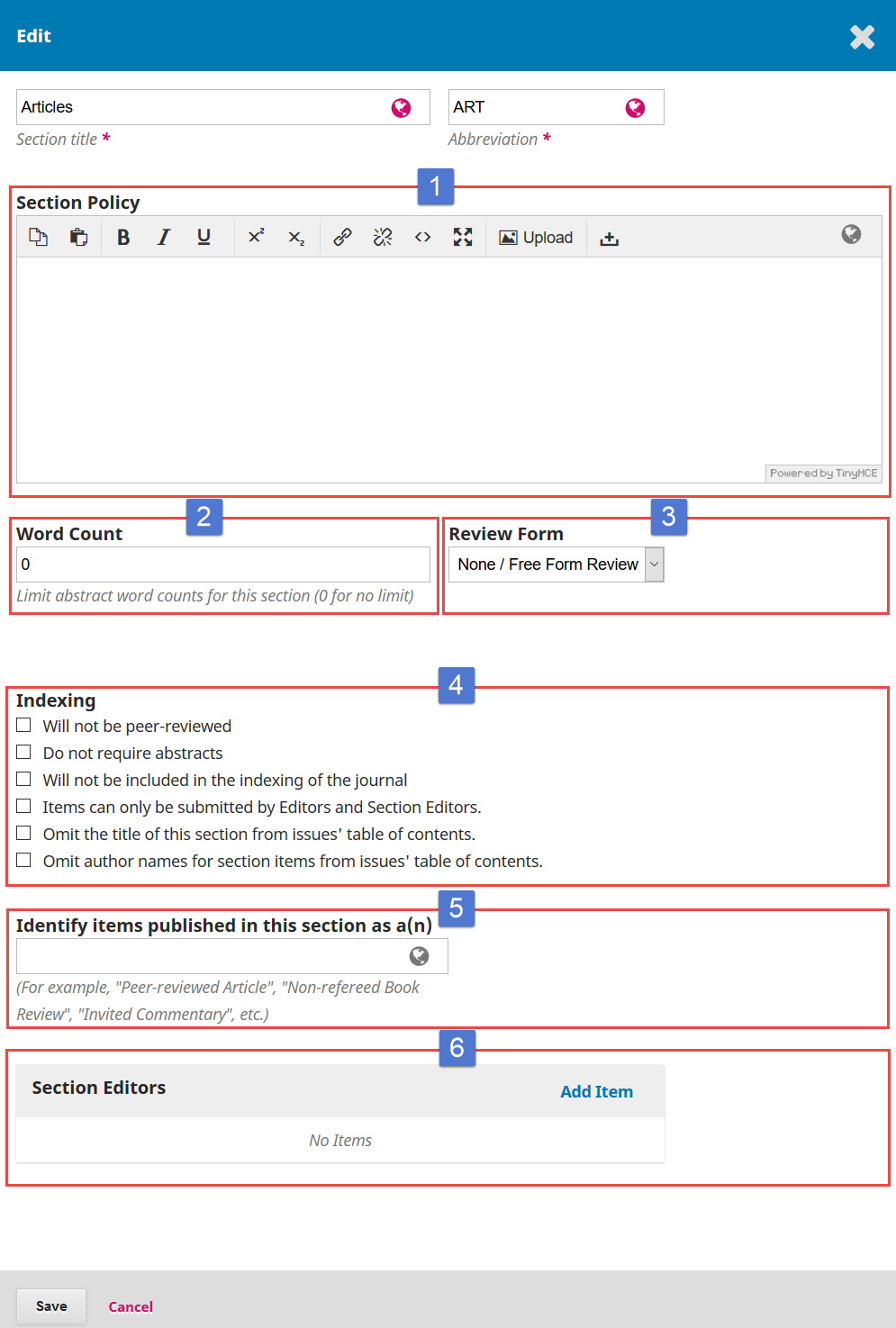Open the Review Form dropdown
Viewport: 896px width, 1328px height.
pos(654,564)
